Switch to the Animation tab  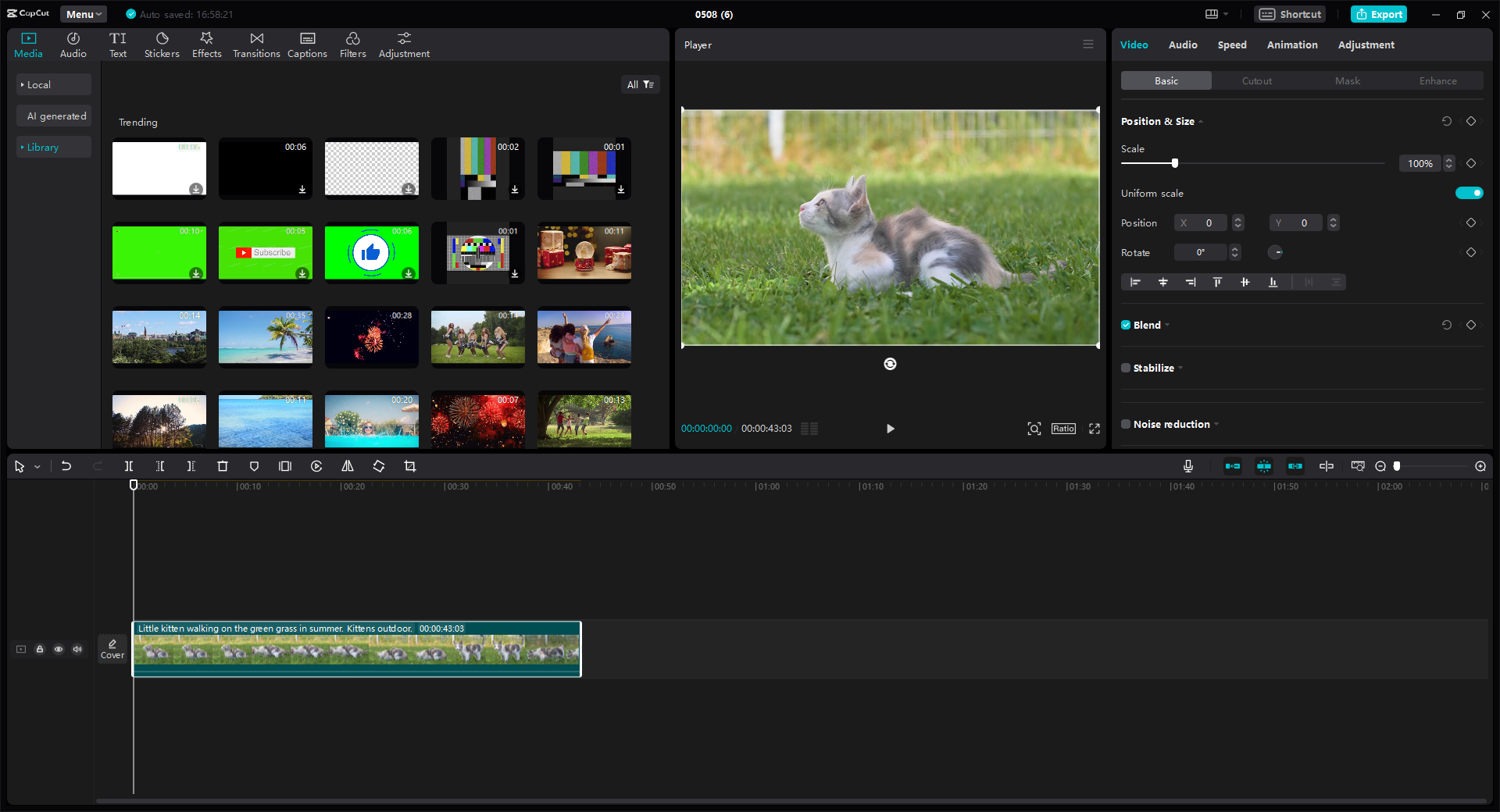pyautogui.click(x=1291, y=45)
